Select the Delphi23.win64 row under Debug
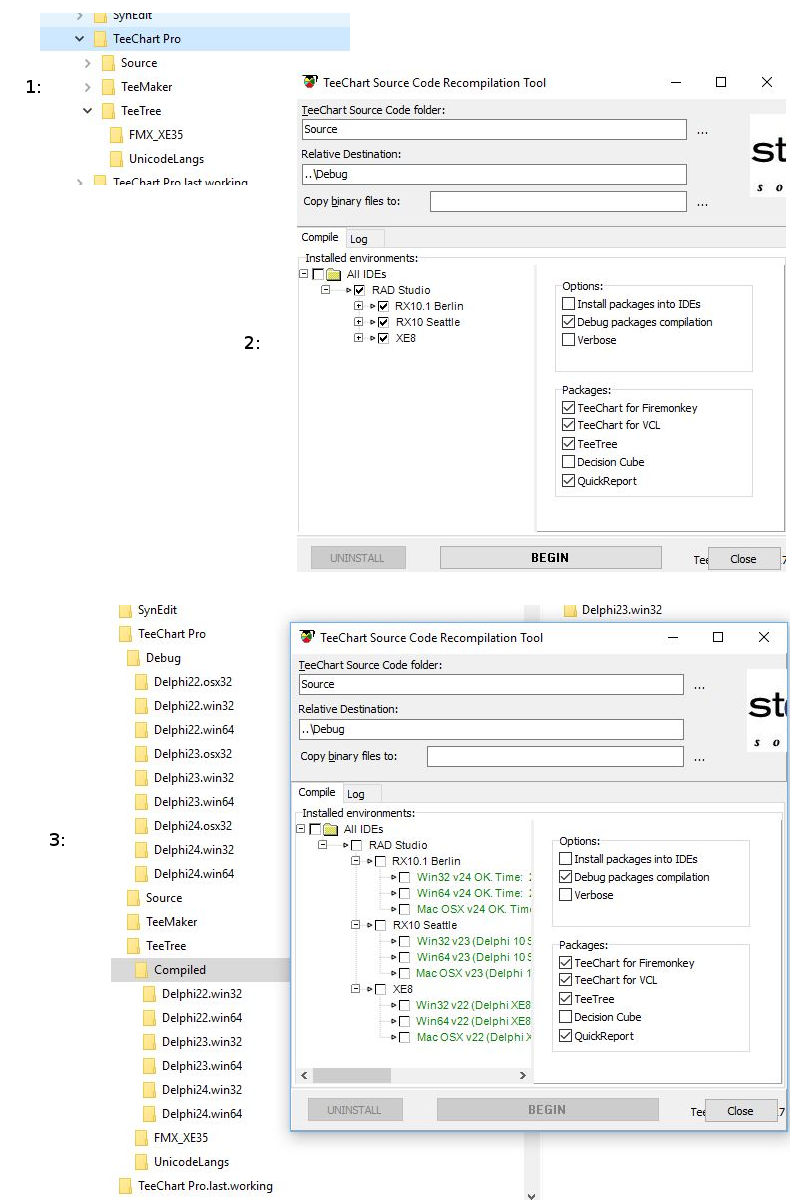Screen dimensions: 800x1200 click(x=193, y=802)
